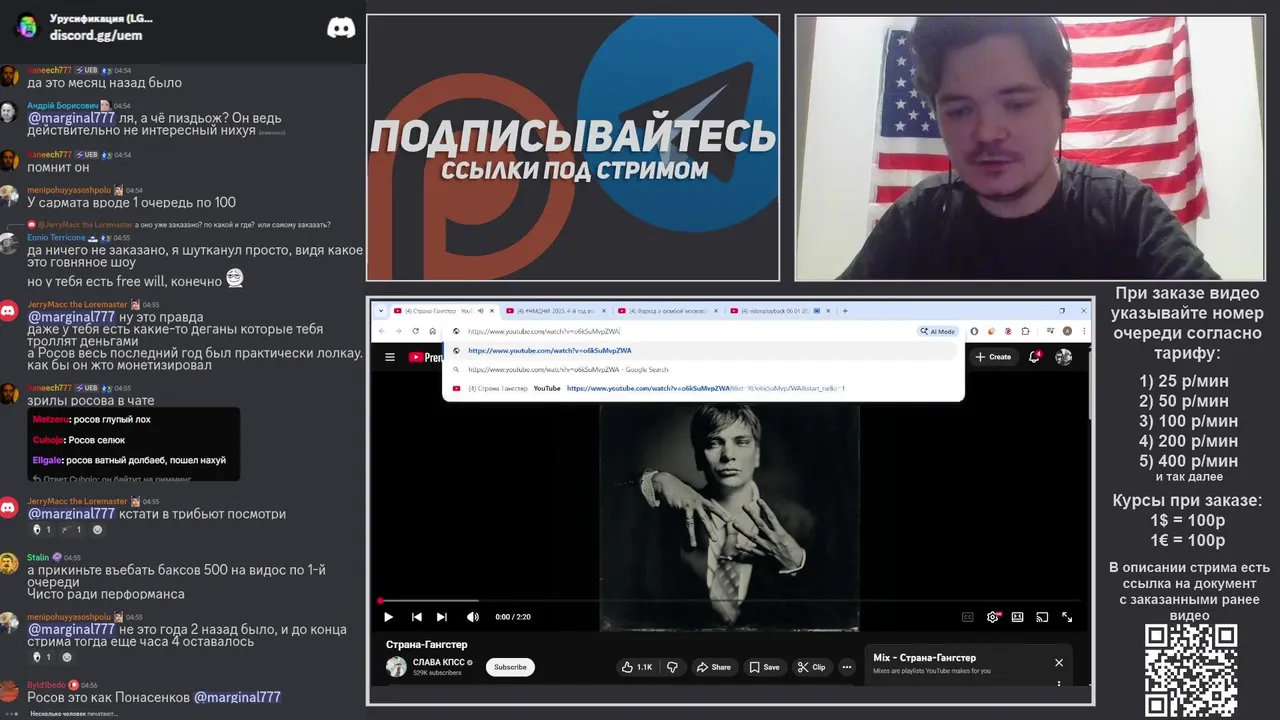Open browser media controls icon

(1051, 331)
